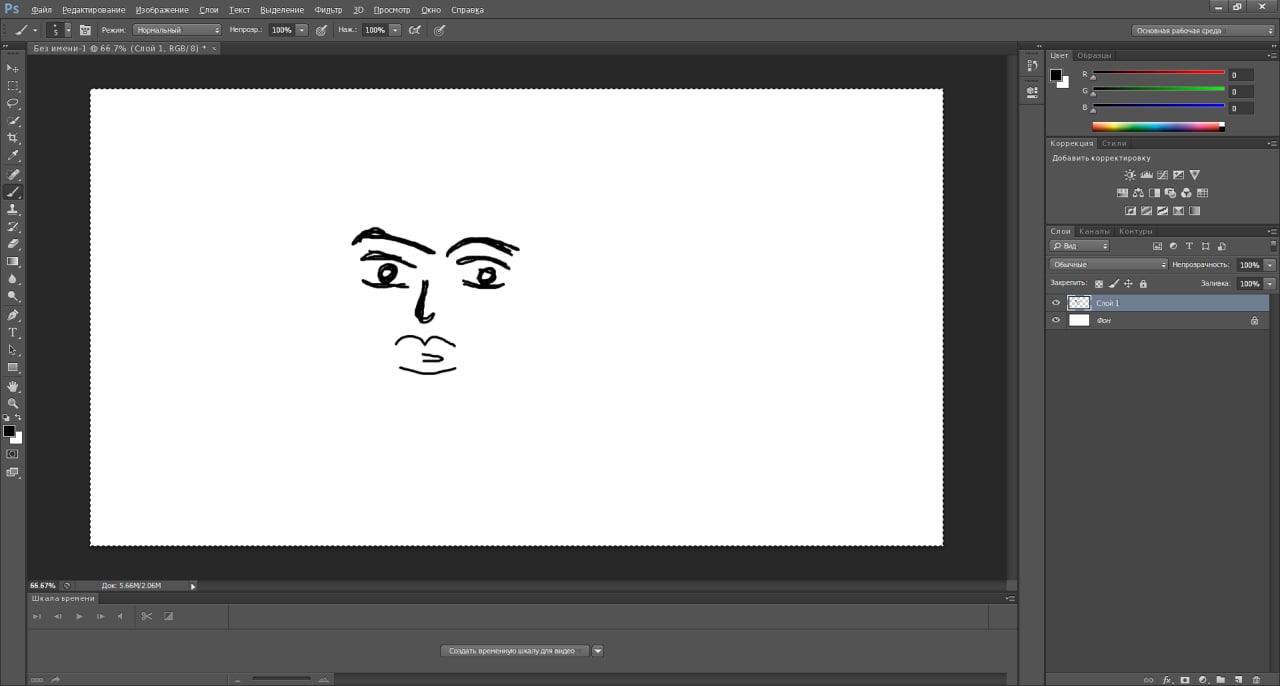Toggle lock position of layer
This screenshot has width=1280, height=686.
tap(1129, 284)
